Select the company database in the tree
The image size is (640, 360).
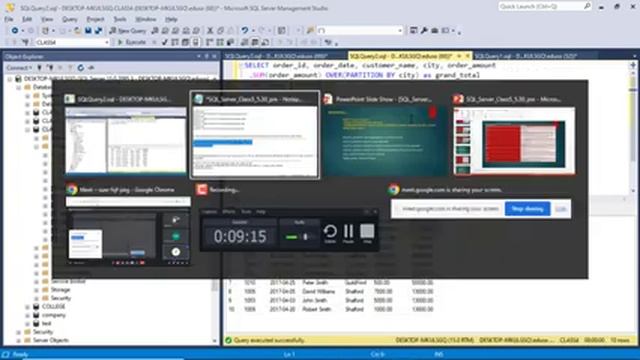pyautogui.click(x=53, y=315)
